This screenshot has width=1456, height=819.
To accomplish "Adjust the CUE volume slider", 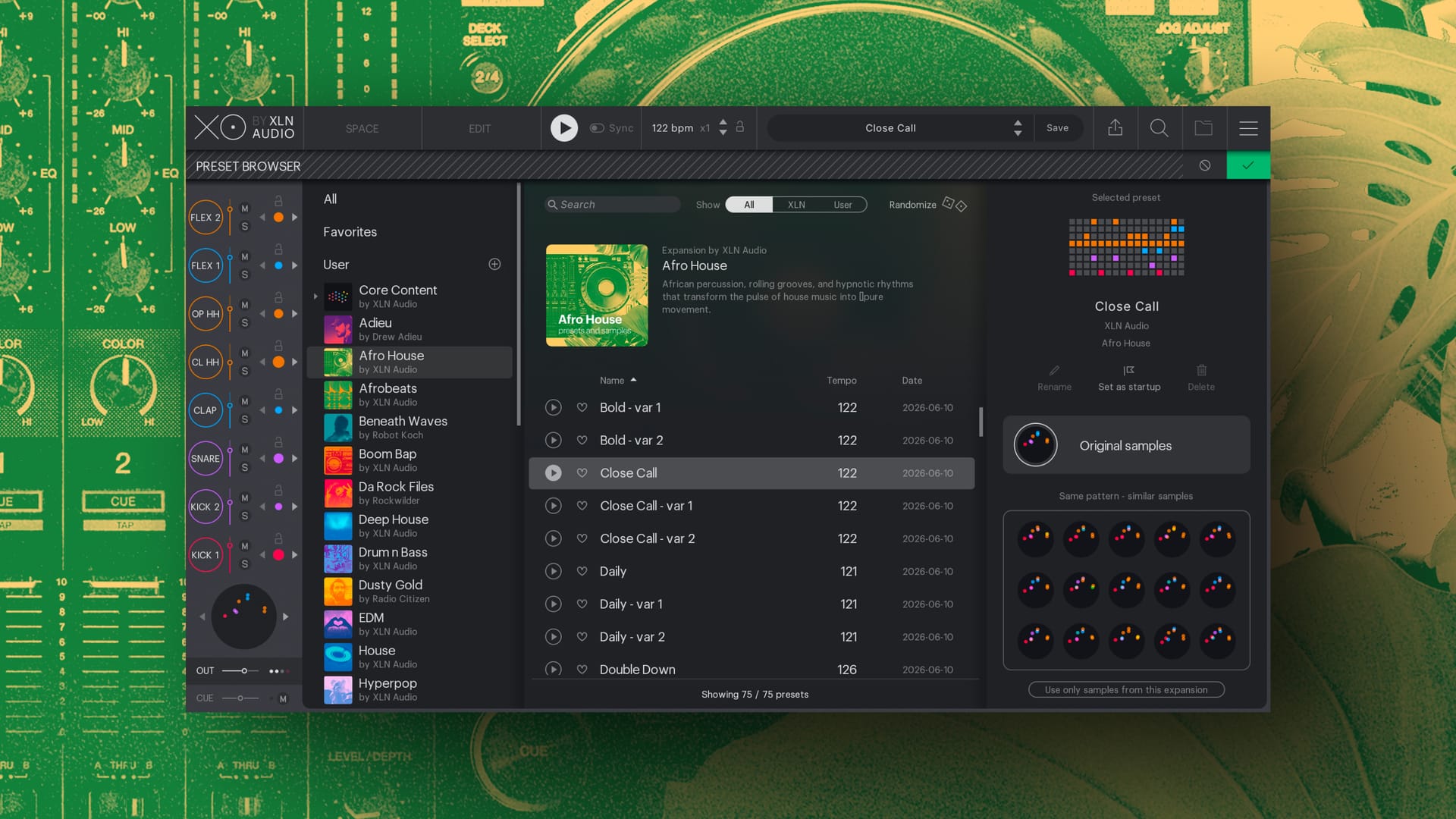I will pos(240,698).
